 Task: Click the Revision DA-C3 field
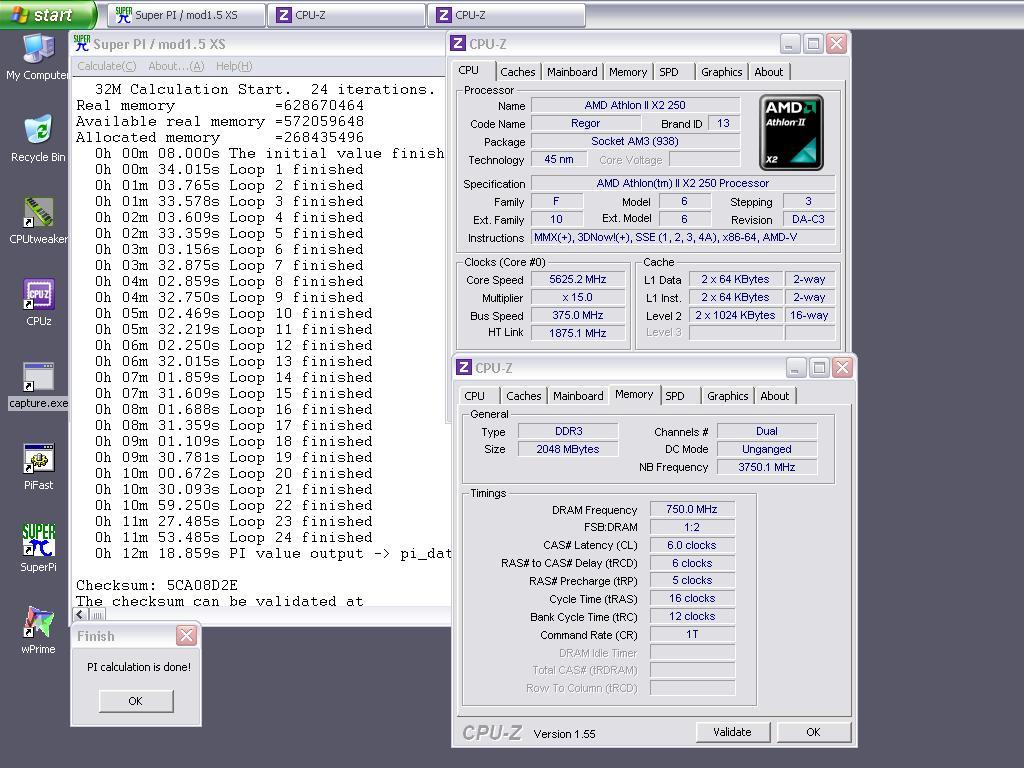click(x=808, y=219)
